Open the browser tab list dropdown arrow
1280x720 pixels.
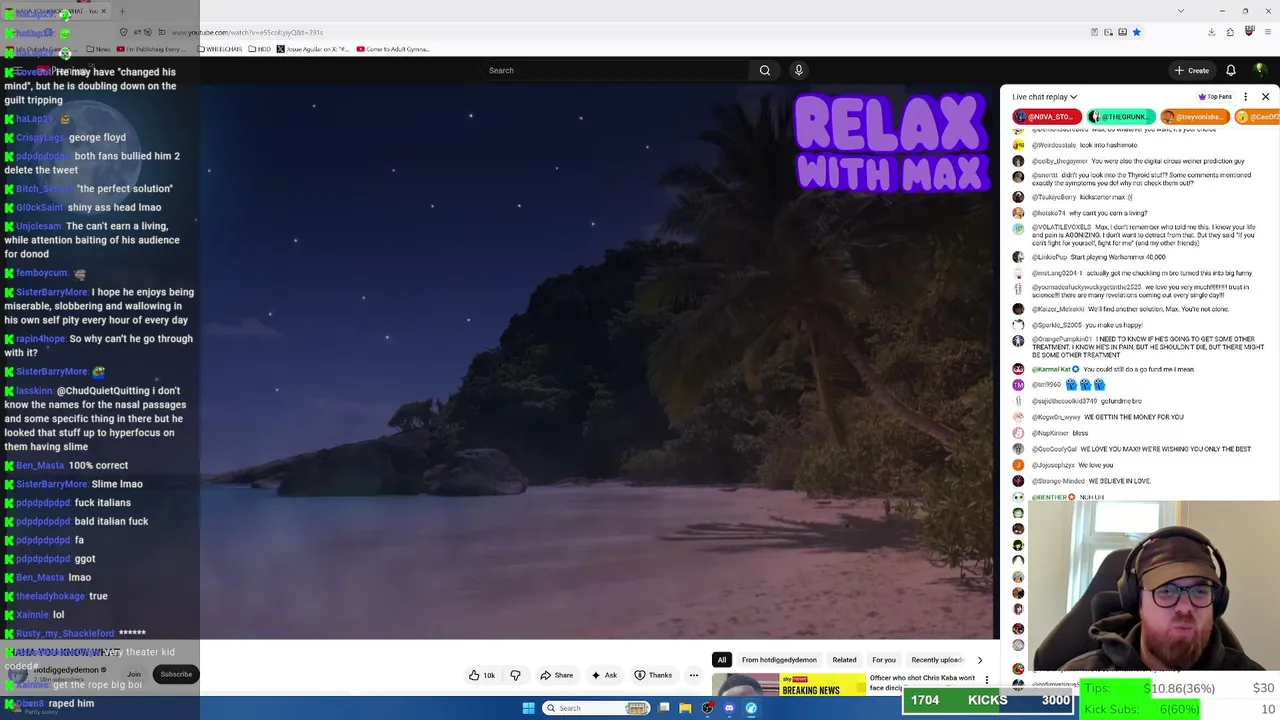1180,11
